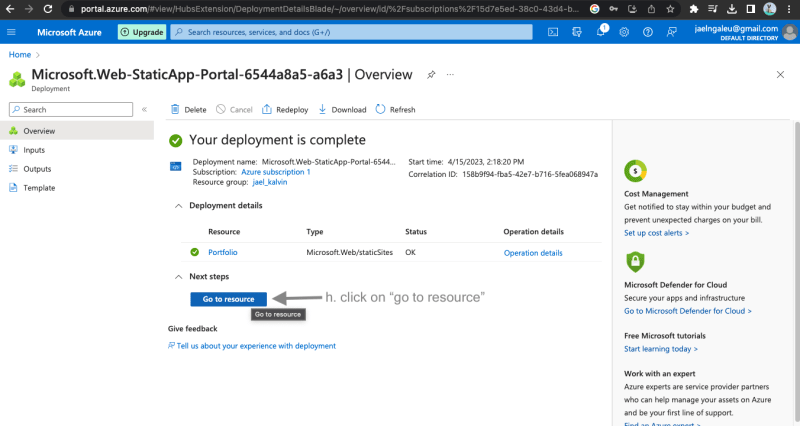Screen dimensions: 800x426
Task: Click Microsoft.Web/staticSites type cell
Action: tap(349, 252)
